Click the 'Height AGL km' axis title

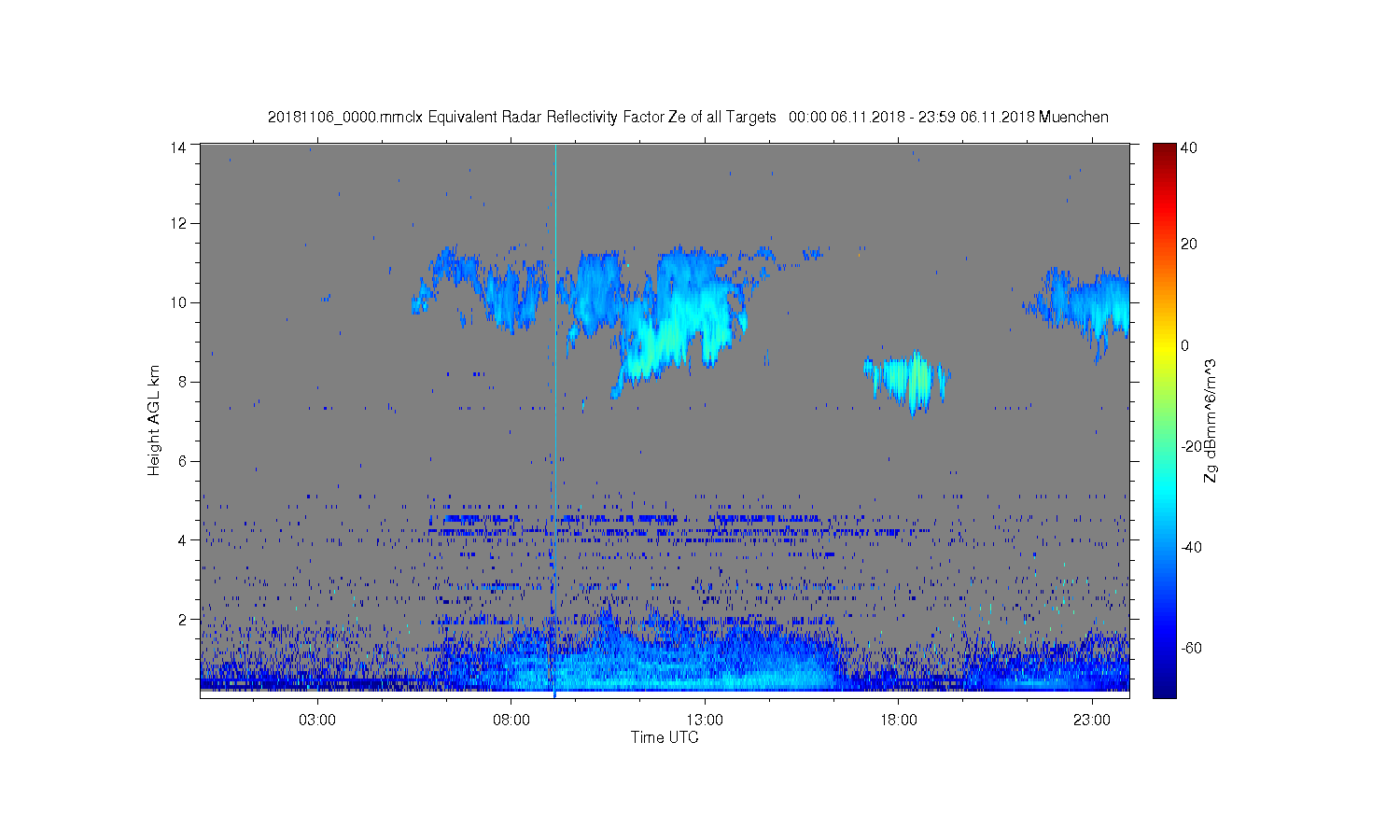click(x=154, y=420)
